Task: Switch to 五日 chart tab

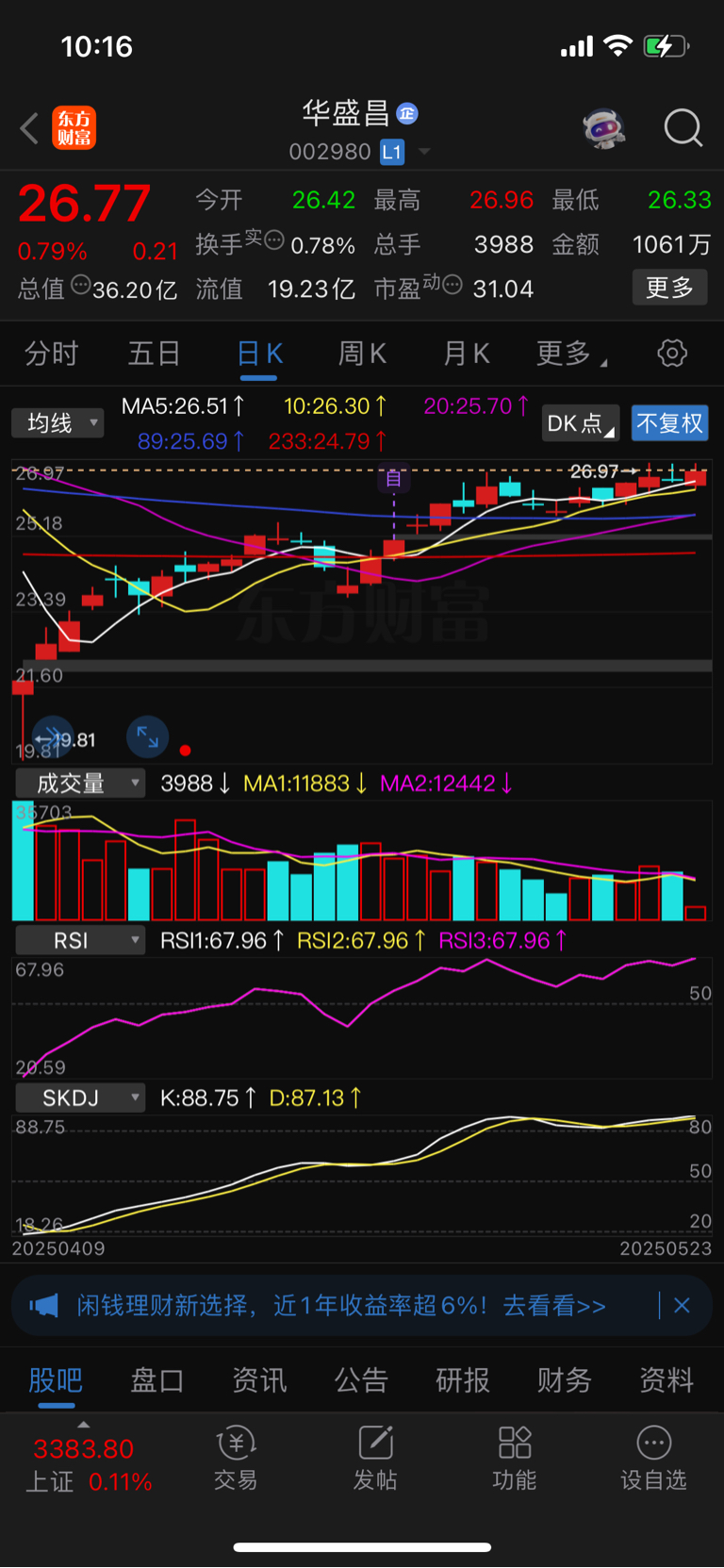Action: [x=155, y=354]
